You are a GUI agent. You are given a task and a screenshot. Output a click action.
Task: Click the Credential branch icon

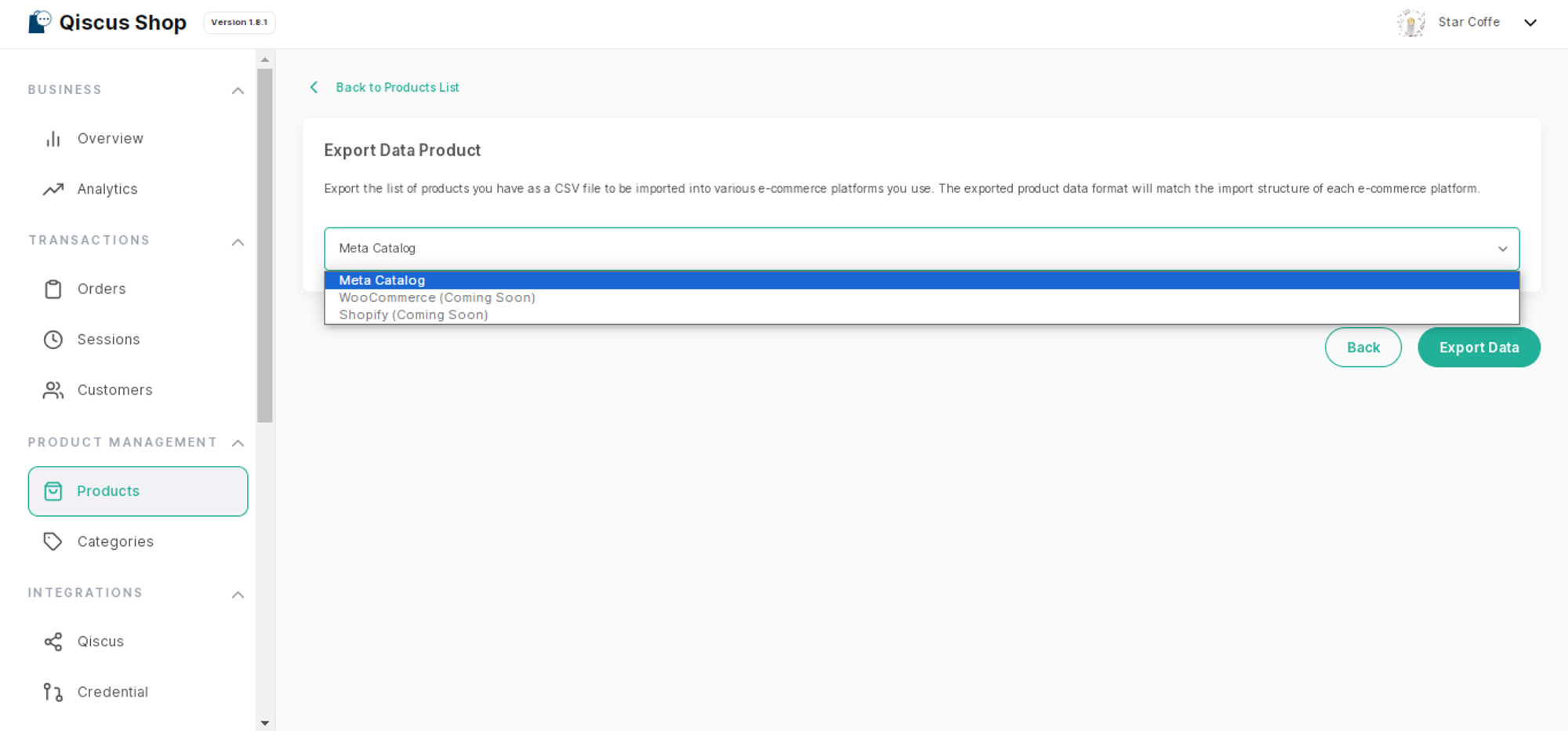(53, 692)
